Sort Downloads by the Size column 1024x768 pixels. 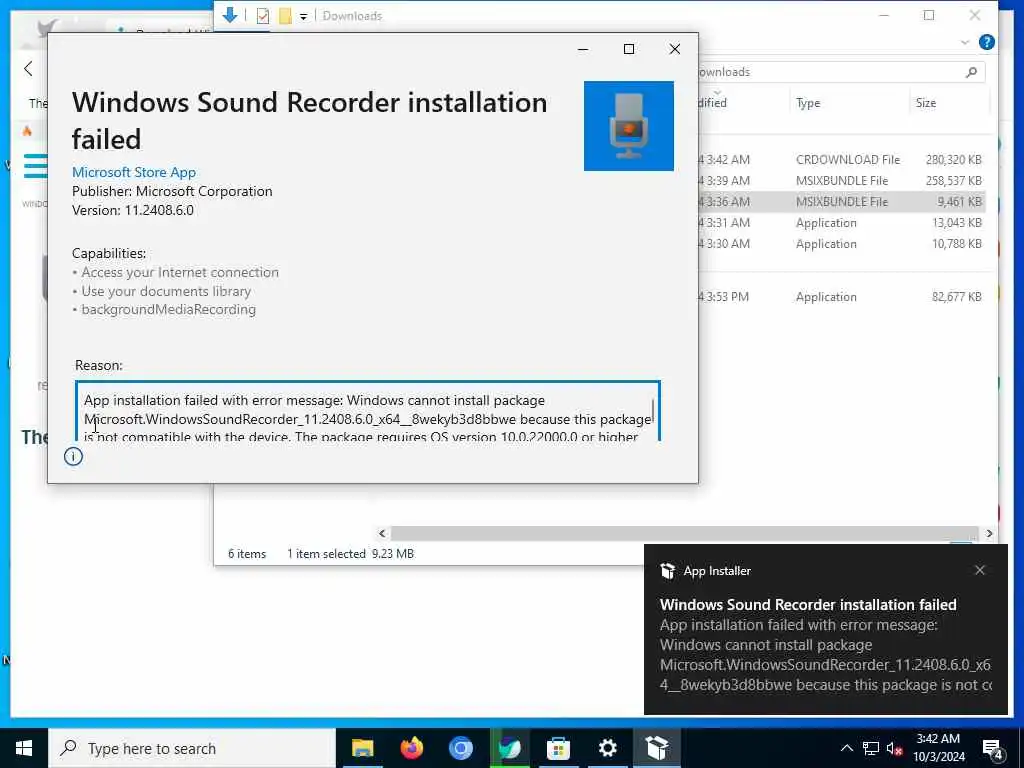[x=926, y=103]
